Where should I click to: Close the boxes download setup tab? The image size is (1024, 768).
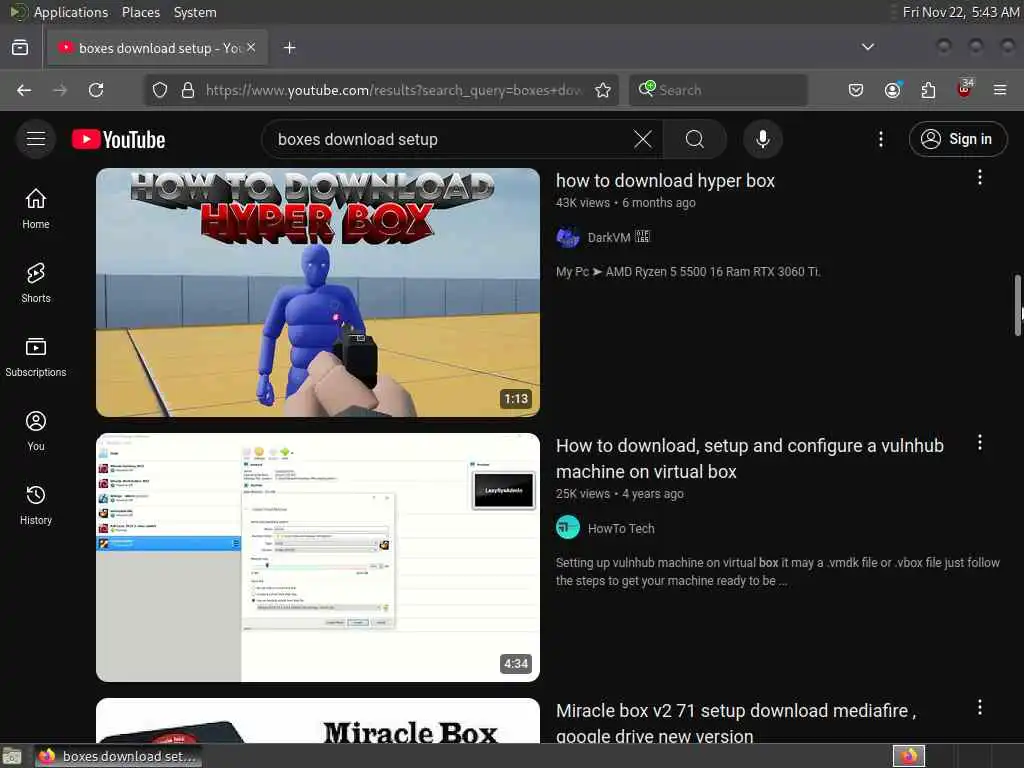pos(251,48)
